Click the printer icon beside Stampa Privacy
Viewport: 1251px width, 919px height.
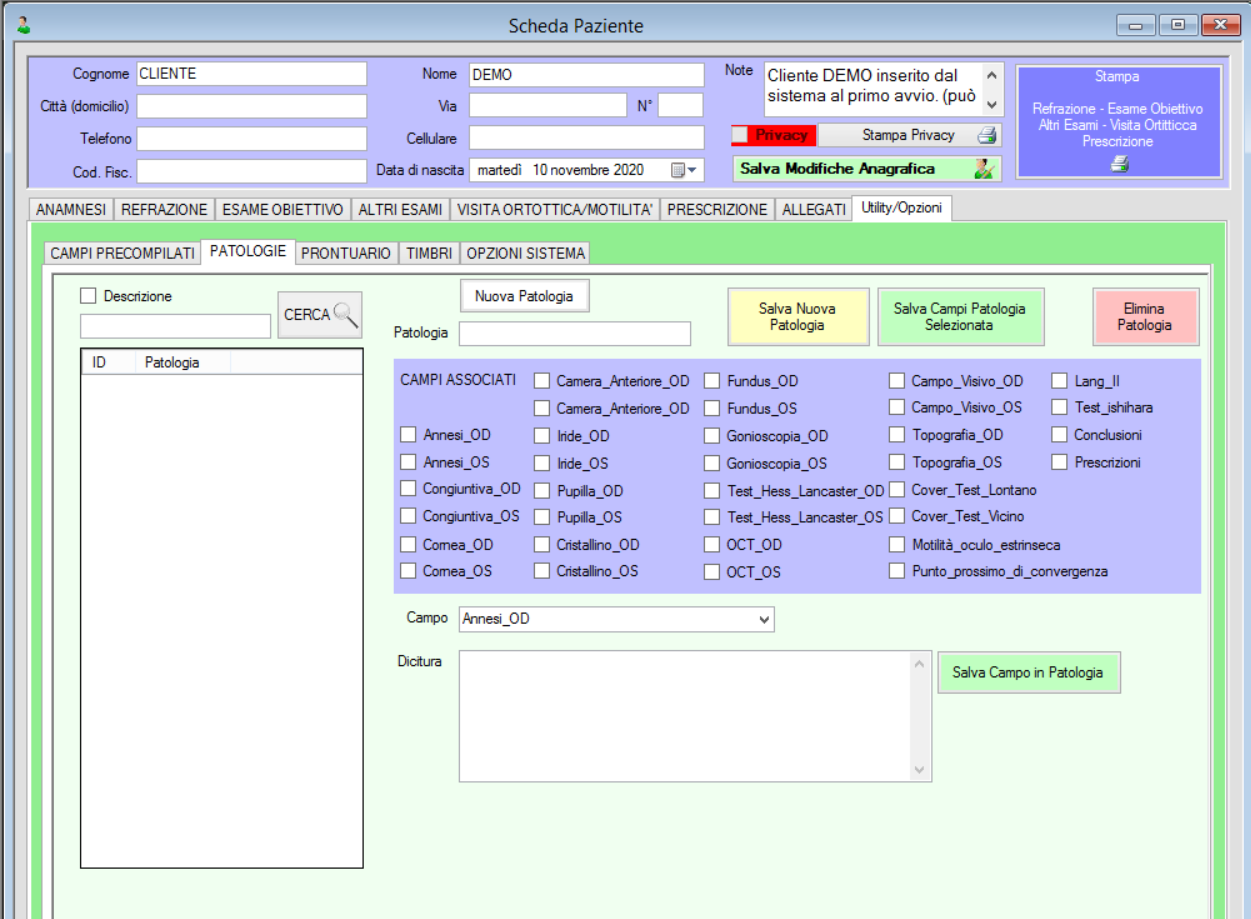tap(986, 136)
